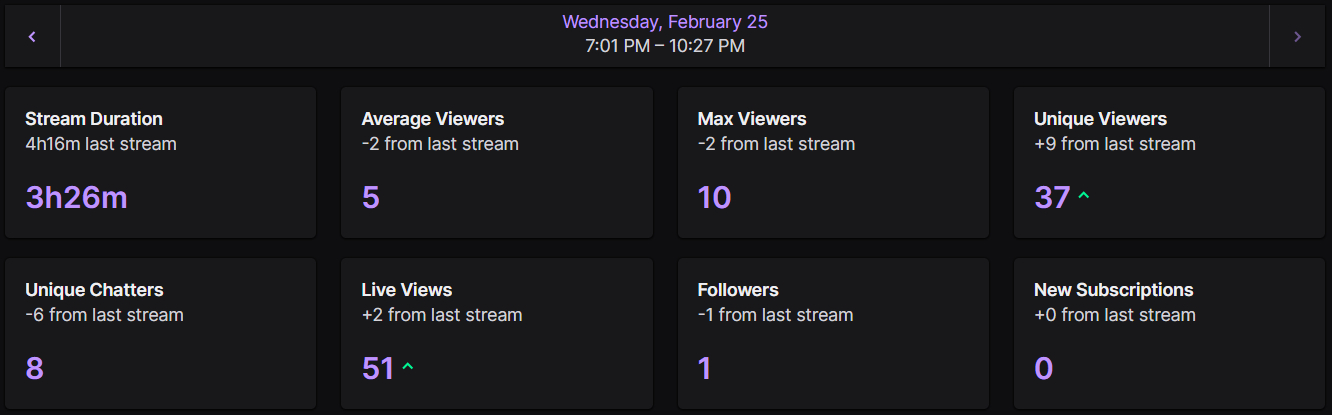Go to the previous stream with left chevron
Image resolution: width=1332 pixels, height=415 pixels.
32,37
